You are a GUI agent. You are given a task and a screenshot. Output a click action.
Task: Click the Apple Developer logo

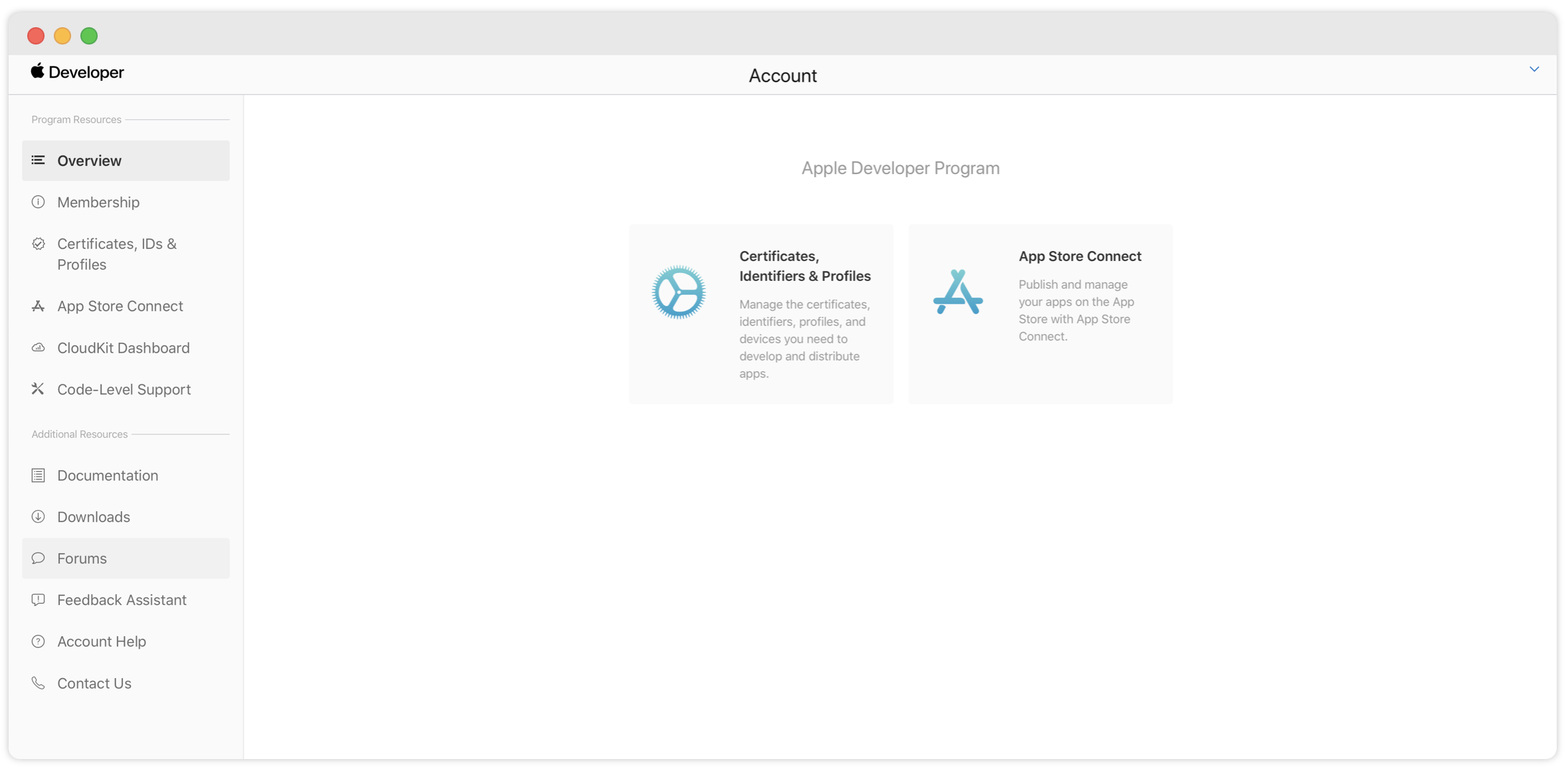coord(76,72)
